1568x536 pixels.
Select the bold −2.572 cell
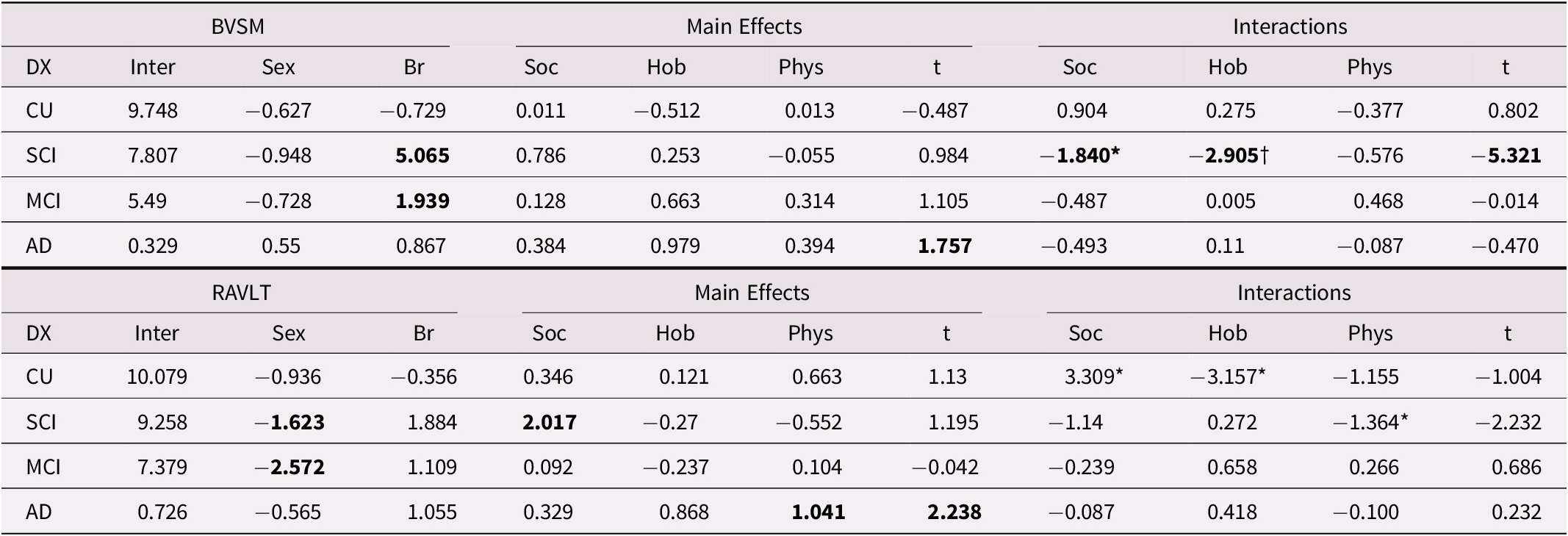point(289,468)
